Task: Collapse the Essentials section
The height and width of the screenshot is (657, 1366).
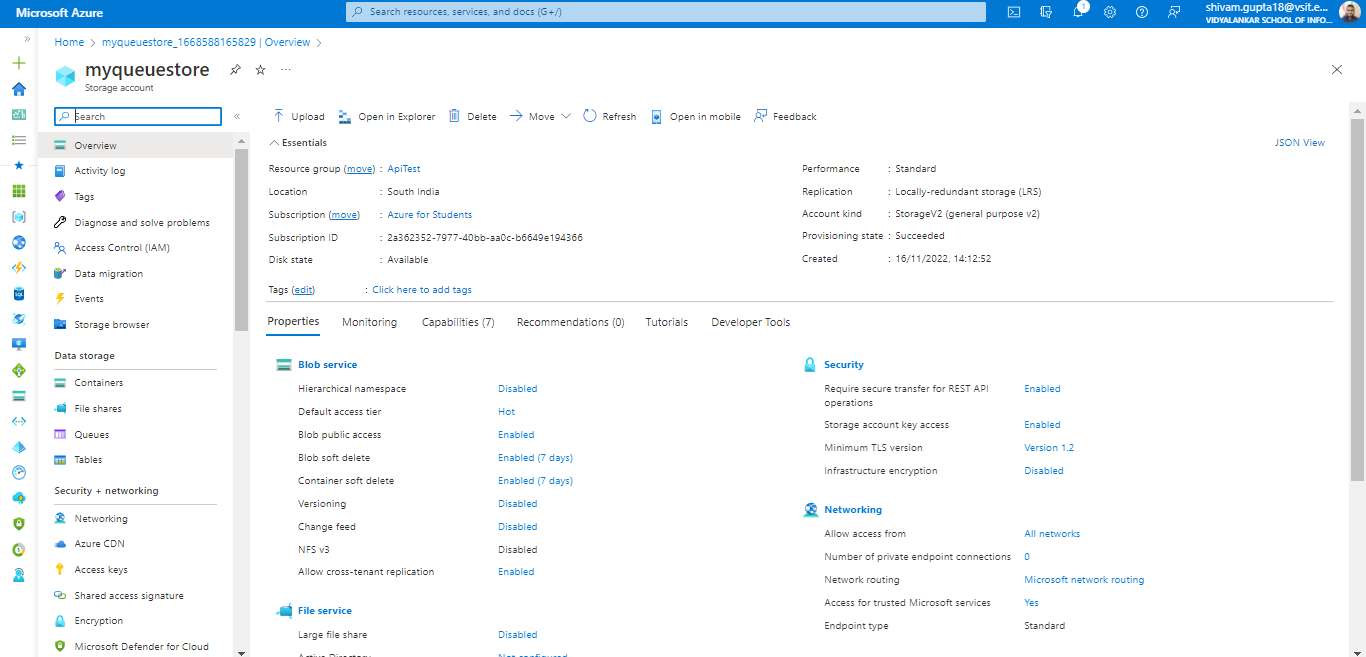Action: [298, 143]
